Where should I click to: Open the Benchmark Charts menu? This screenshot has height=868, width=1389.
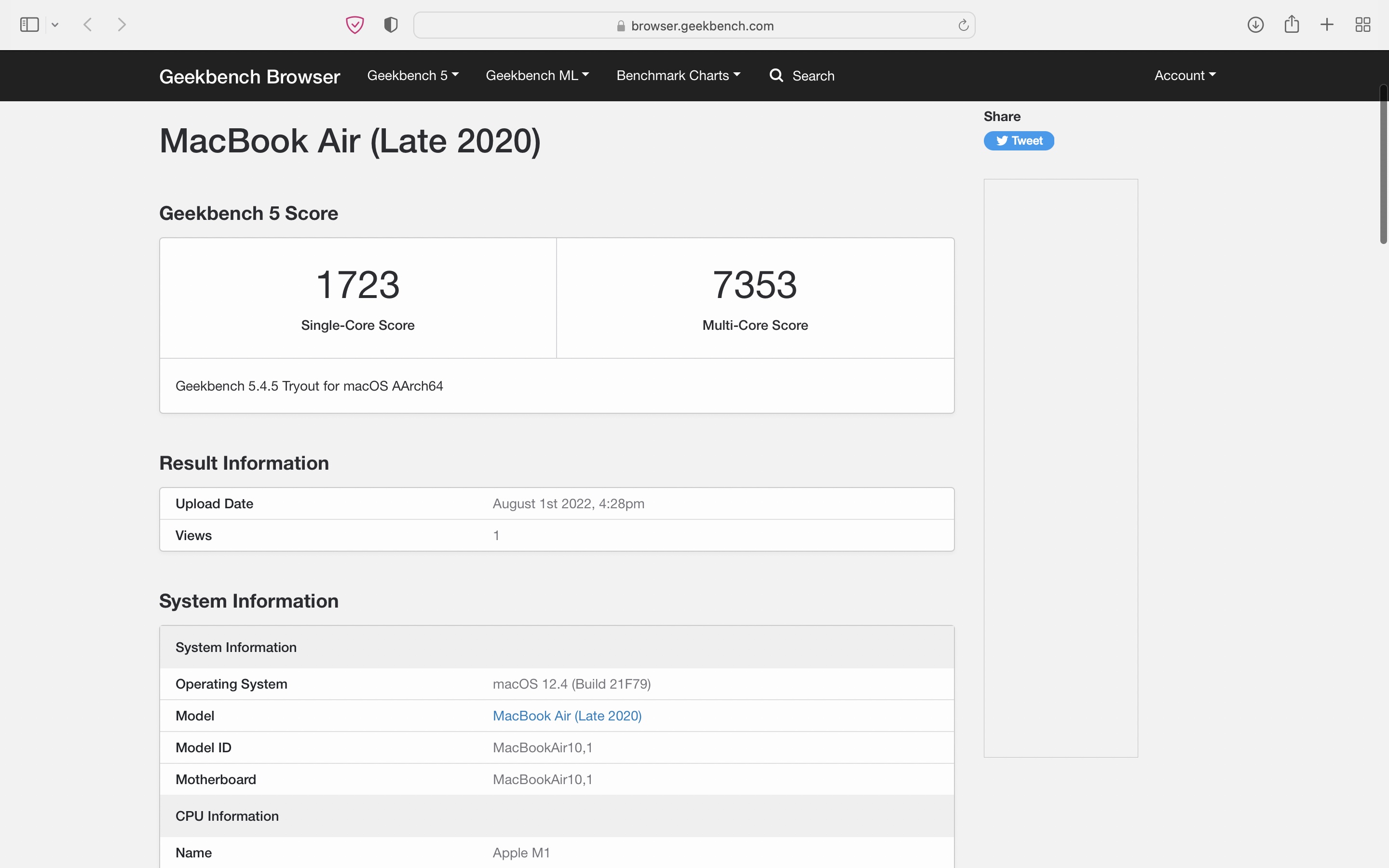coord(678,76)
